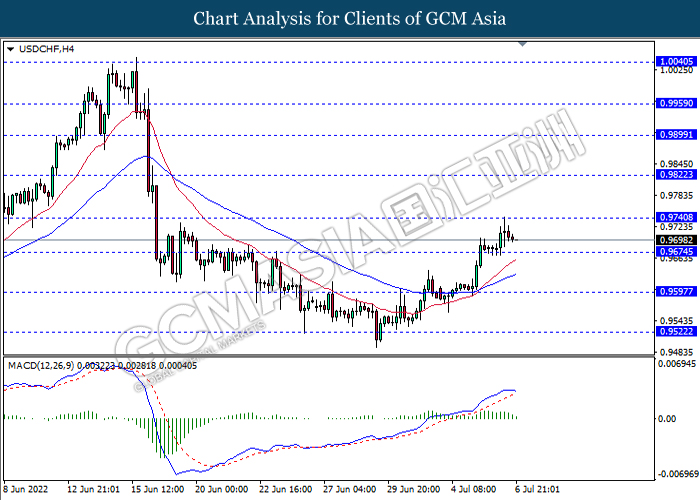Viewport: 700px width, 500px height.
Task: Click the 0.97835 axis price value
Action: pyautogui.click(x=677, y=196)
